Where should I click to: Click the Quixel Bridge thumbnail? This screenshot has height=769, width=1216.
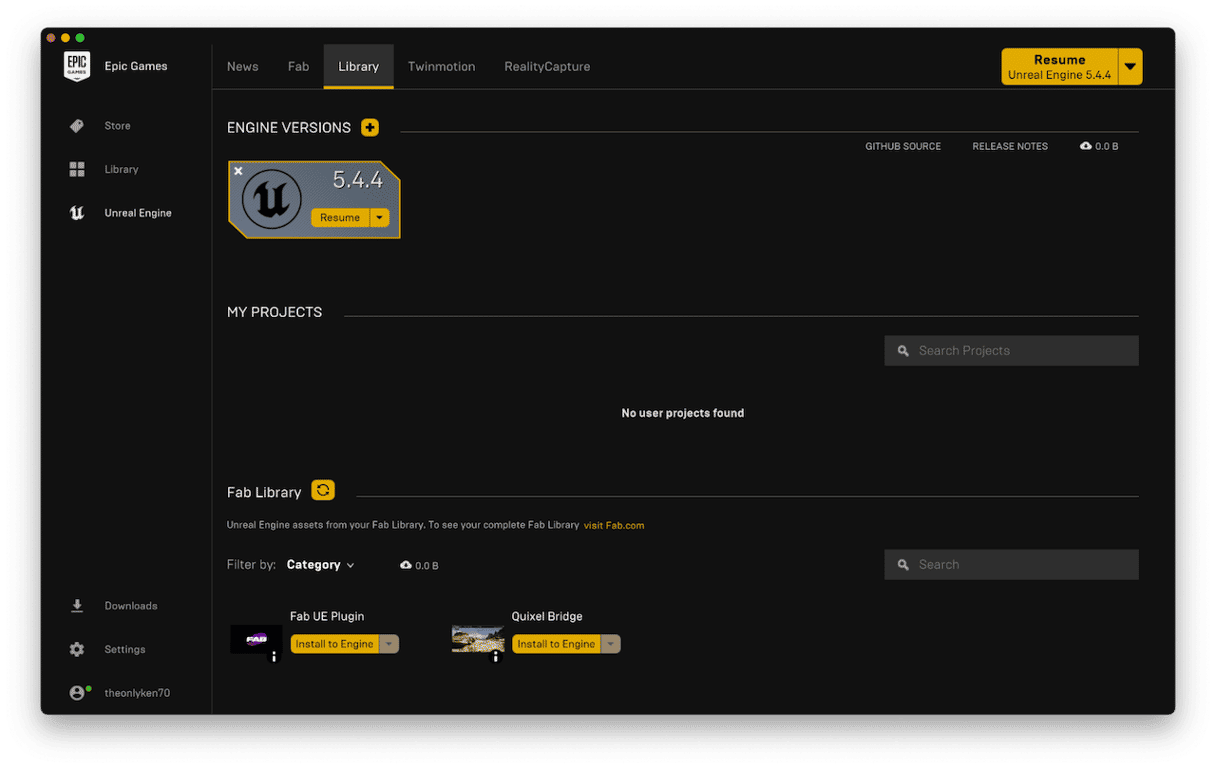pos(476,638)
